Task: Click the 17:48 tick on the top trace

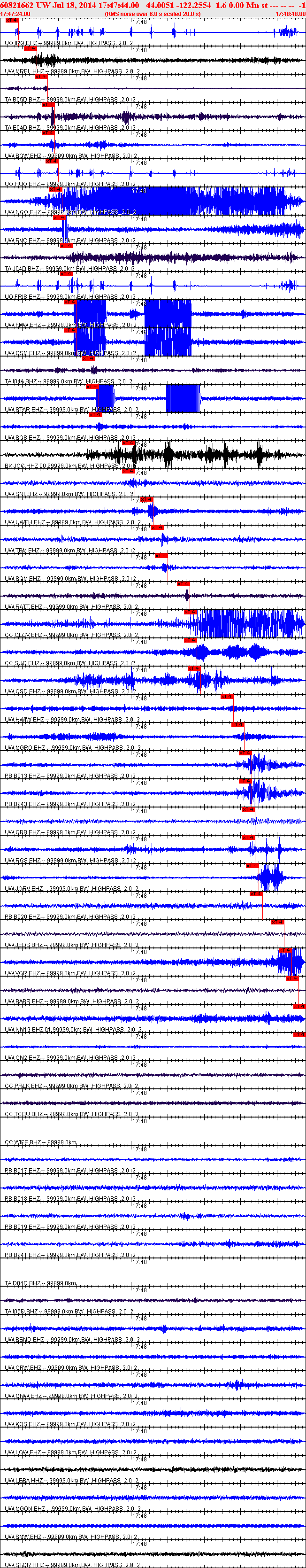Action: pyautogui.click(x=139, y=21)
